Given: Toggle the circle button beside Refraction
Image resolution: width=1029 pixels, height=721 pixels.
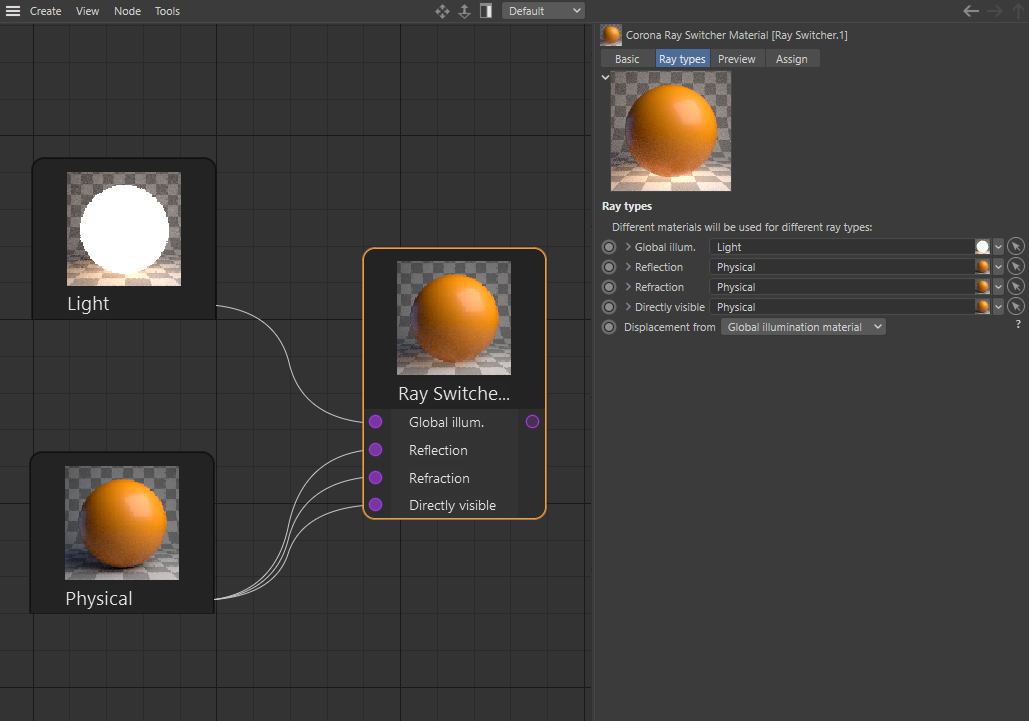Looking at the screenshot, I should (x=609, y=287).
